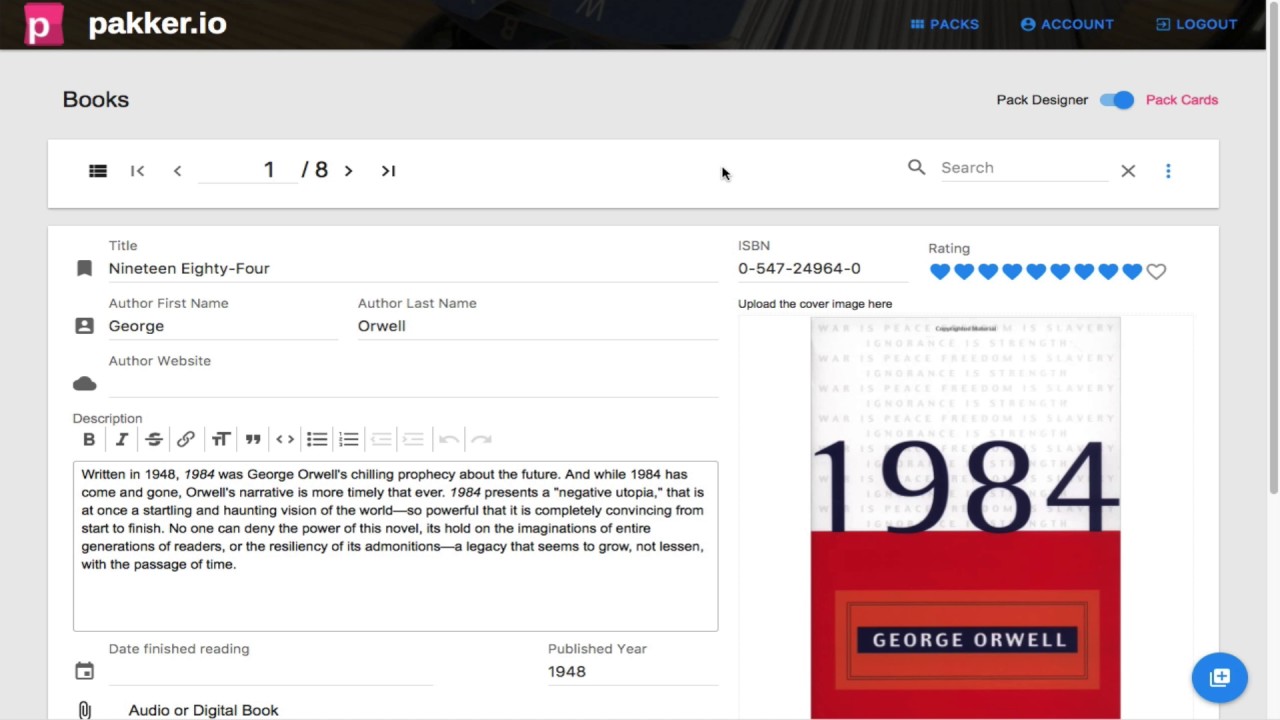Log out using the Logout link
Screen dimensions: 1280x720
pos(1197,24)
